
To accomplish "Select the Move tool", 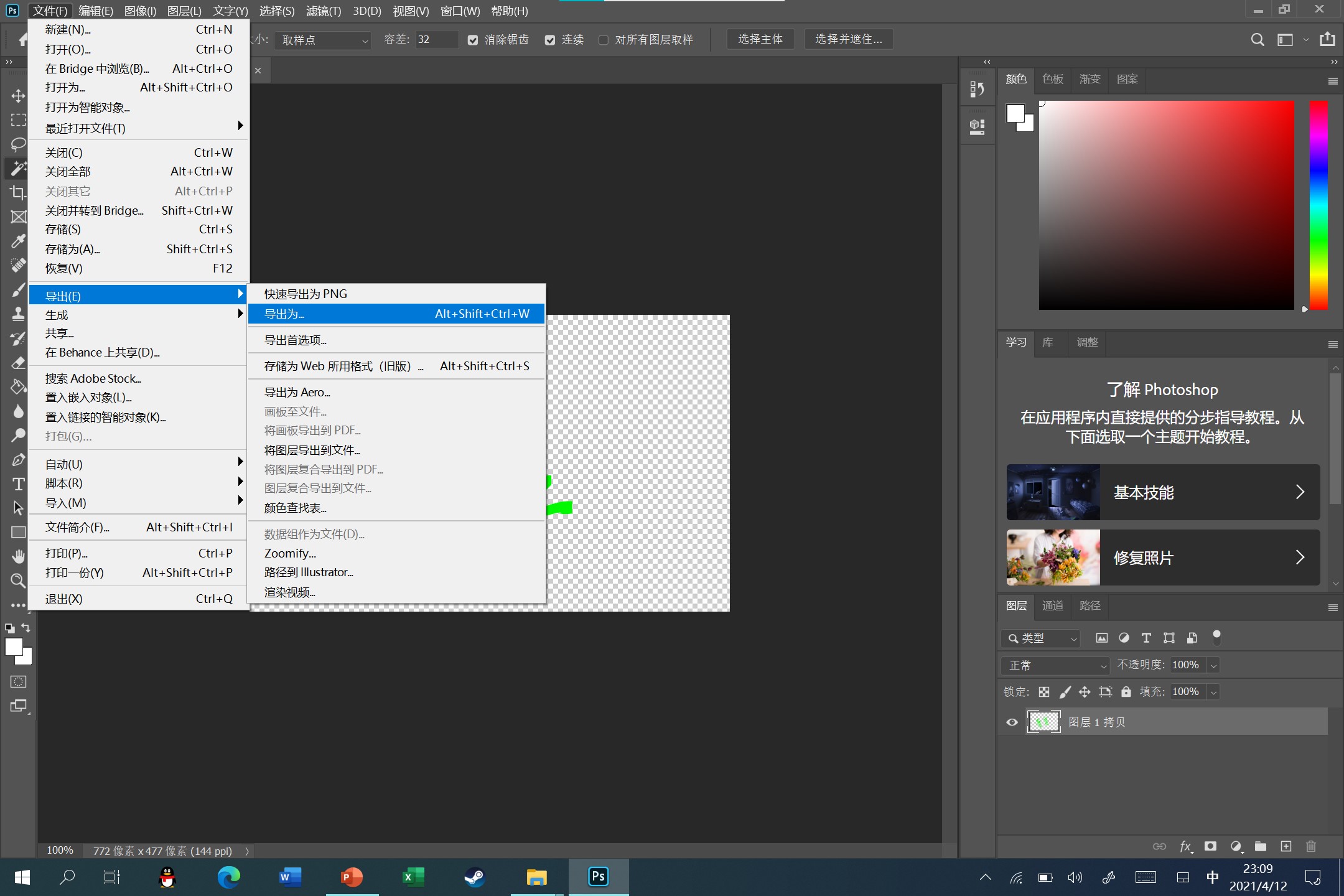I will (x=18, y=96).
